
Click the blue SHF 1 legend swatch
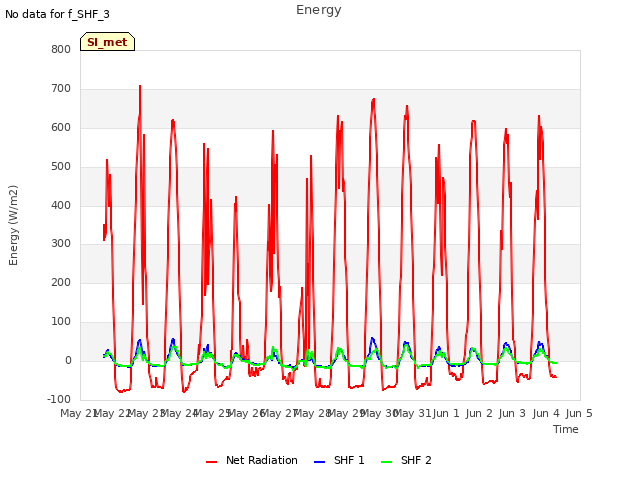click(x=320, y=462)
